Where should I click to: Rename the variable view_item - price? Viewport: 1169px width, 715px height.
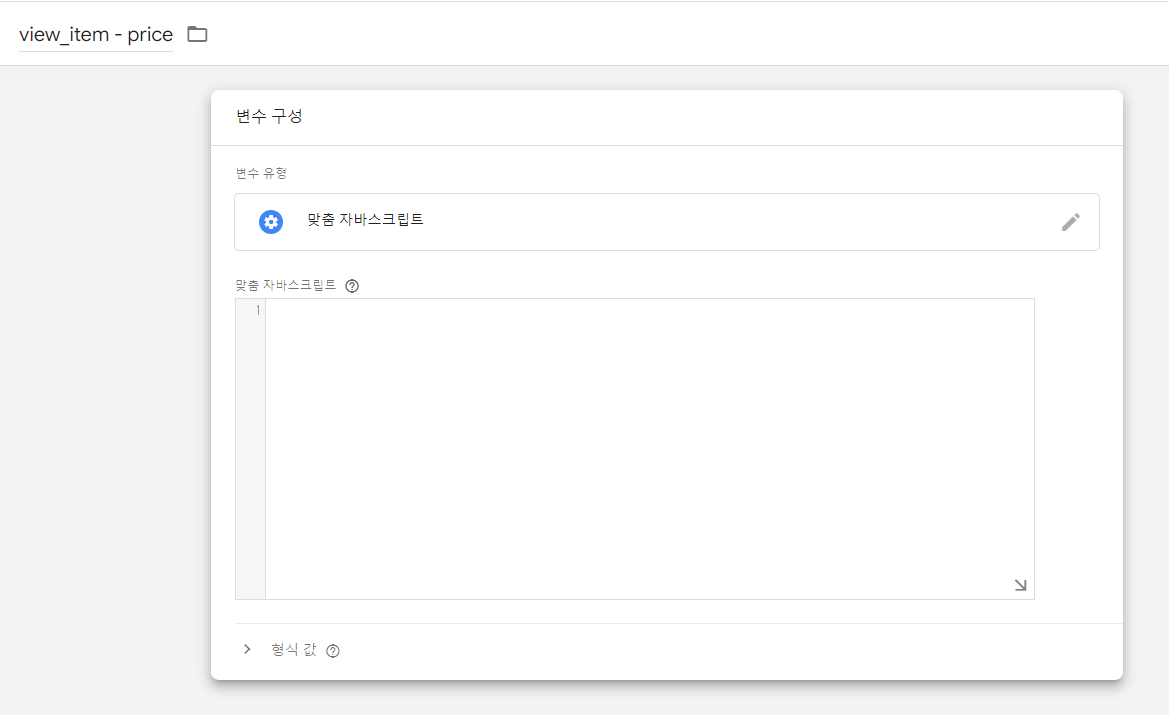pyautogui.click(x=95, y=34)
